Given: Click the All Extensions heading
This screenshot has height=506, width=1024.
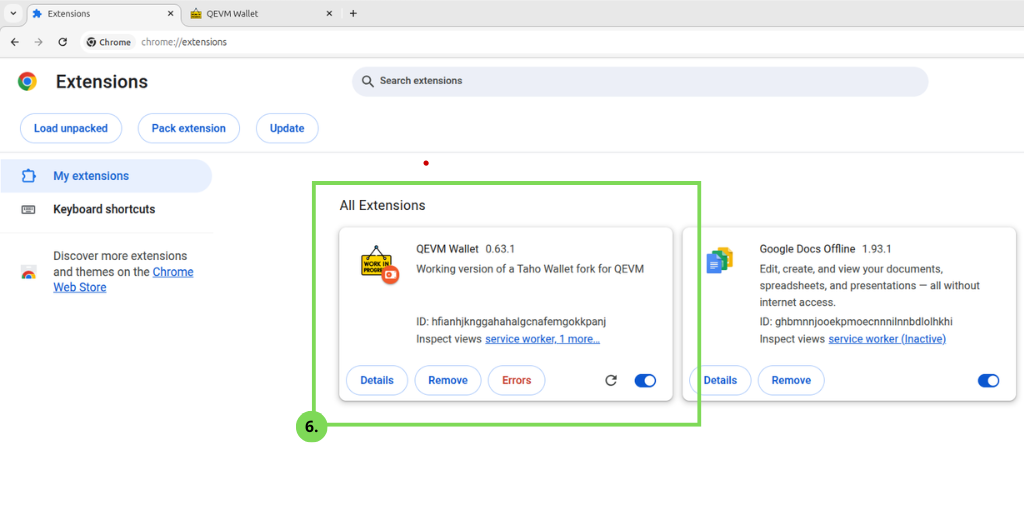Looking at the screenshot, I should [x=382, y=205].
